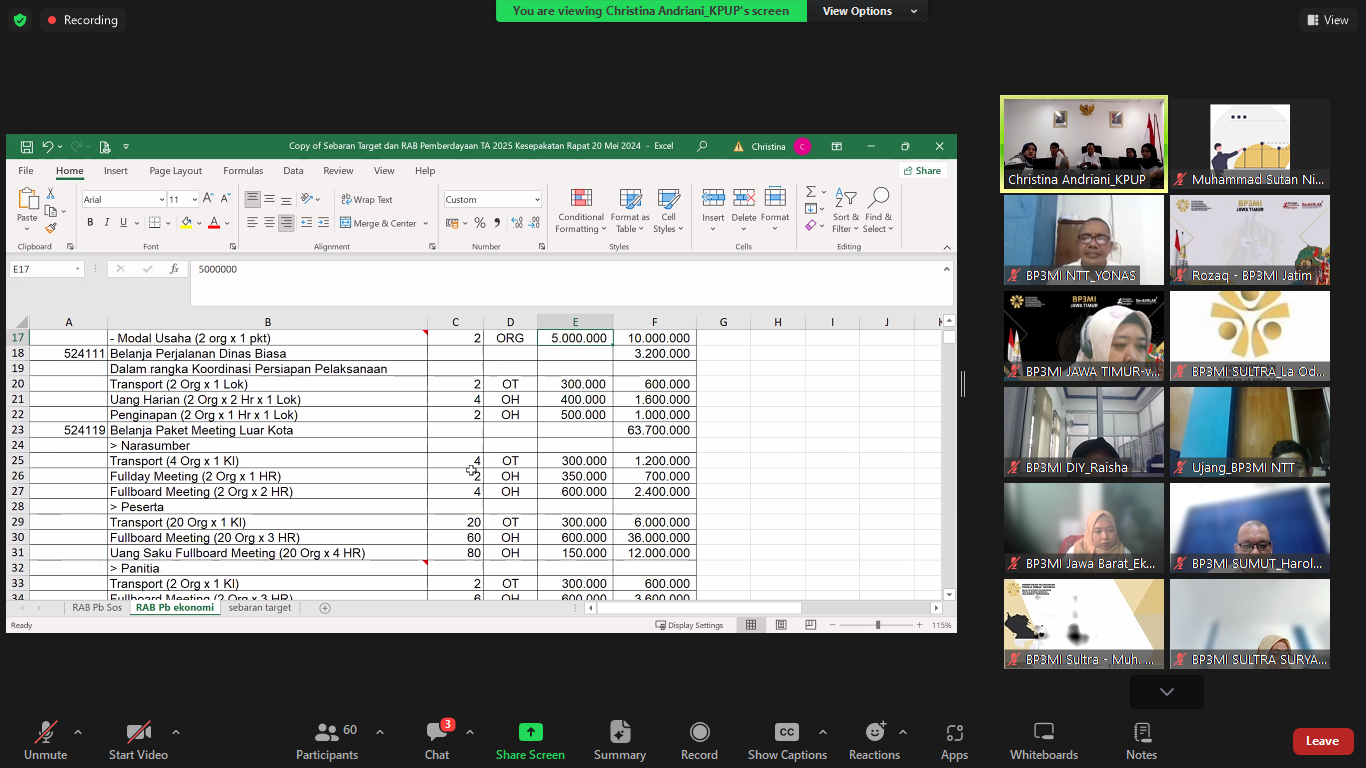Image resolution: width=1366 pixels, height=768 pixels.
Task: Click the Excel zoom level slider
Action: tap(878, 625)
